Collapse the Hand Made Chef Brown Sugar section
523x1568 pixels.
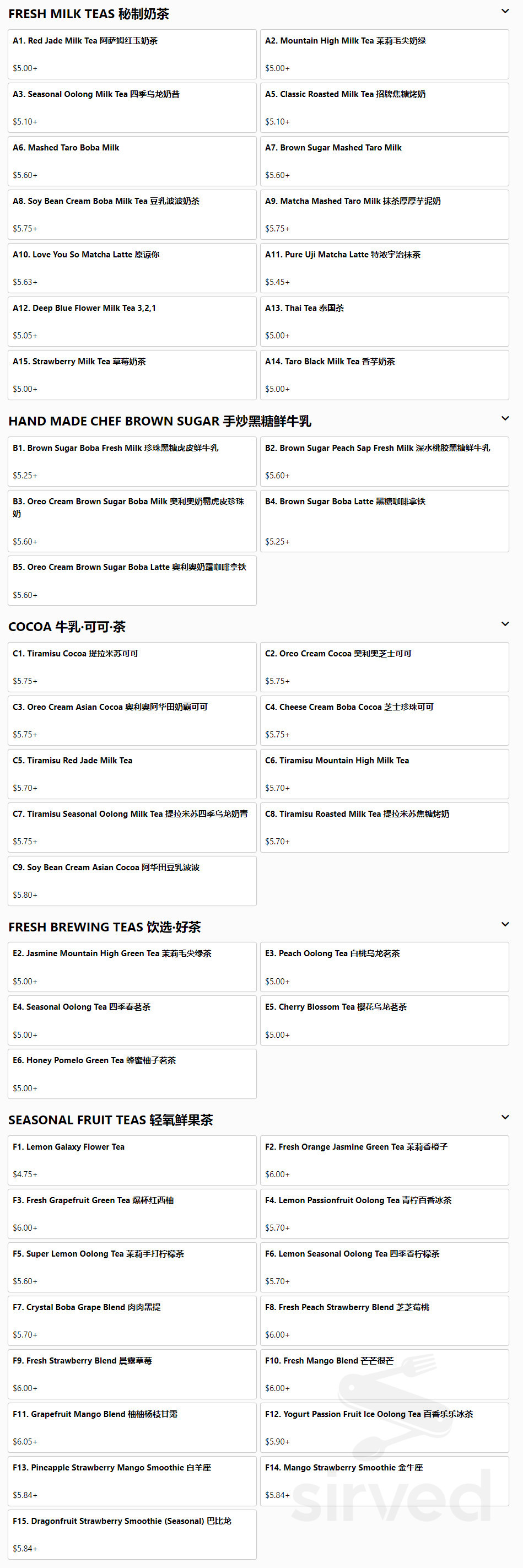pyautogui.click(x=505, y=418)
